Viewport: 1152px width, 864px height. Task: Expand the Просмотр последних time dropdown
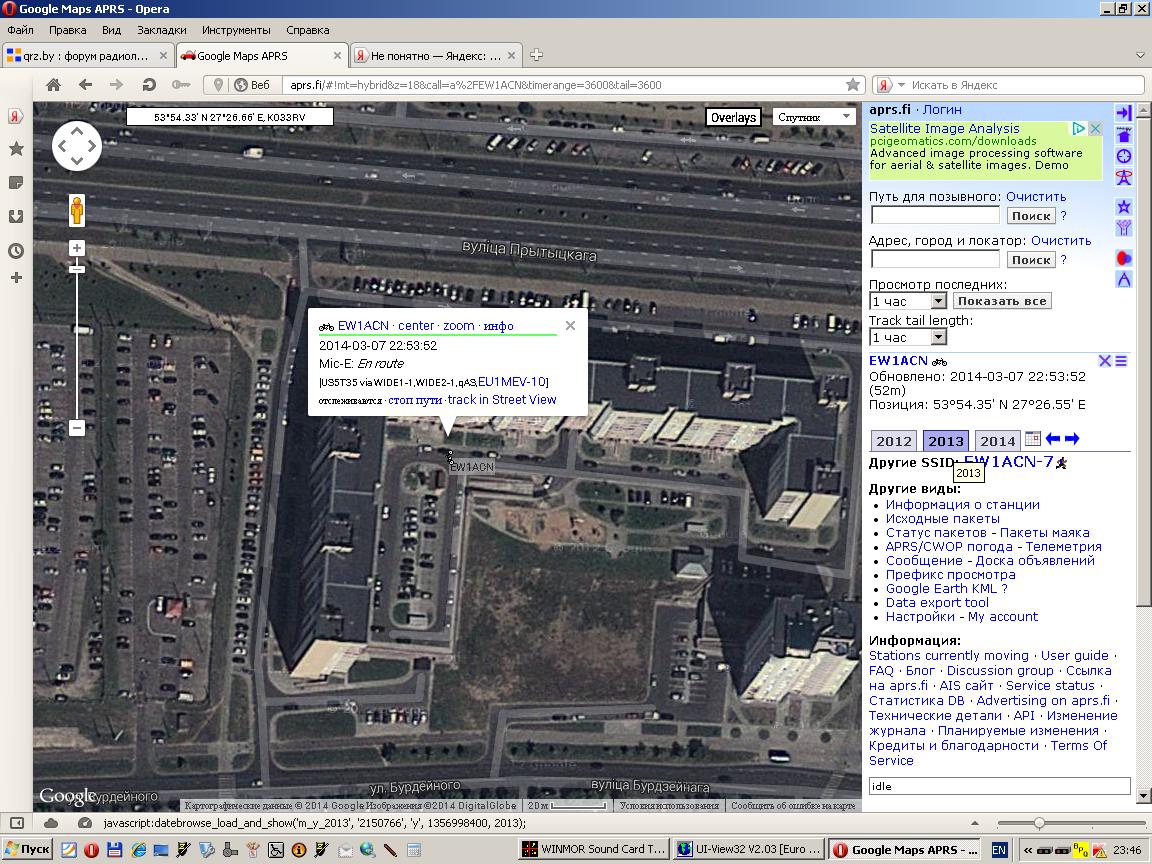point(908,301)
